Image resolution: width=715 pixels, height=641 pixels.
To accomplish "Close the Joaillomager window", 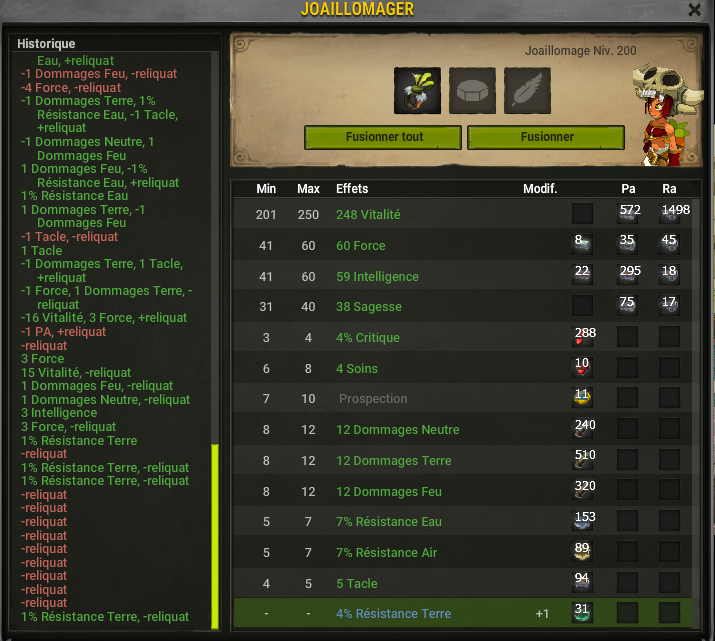I will click(694, 9).
